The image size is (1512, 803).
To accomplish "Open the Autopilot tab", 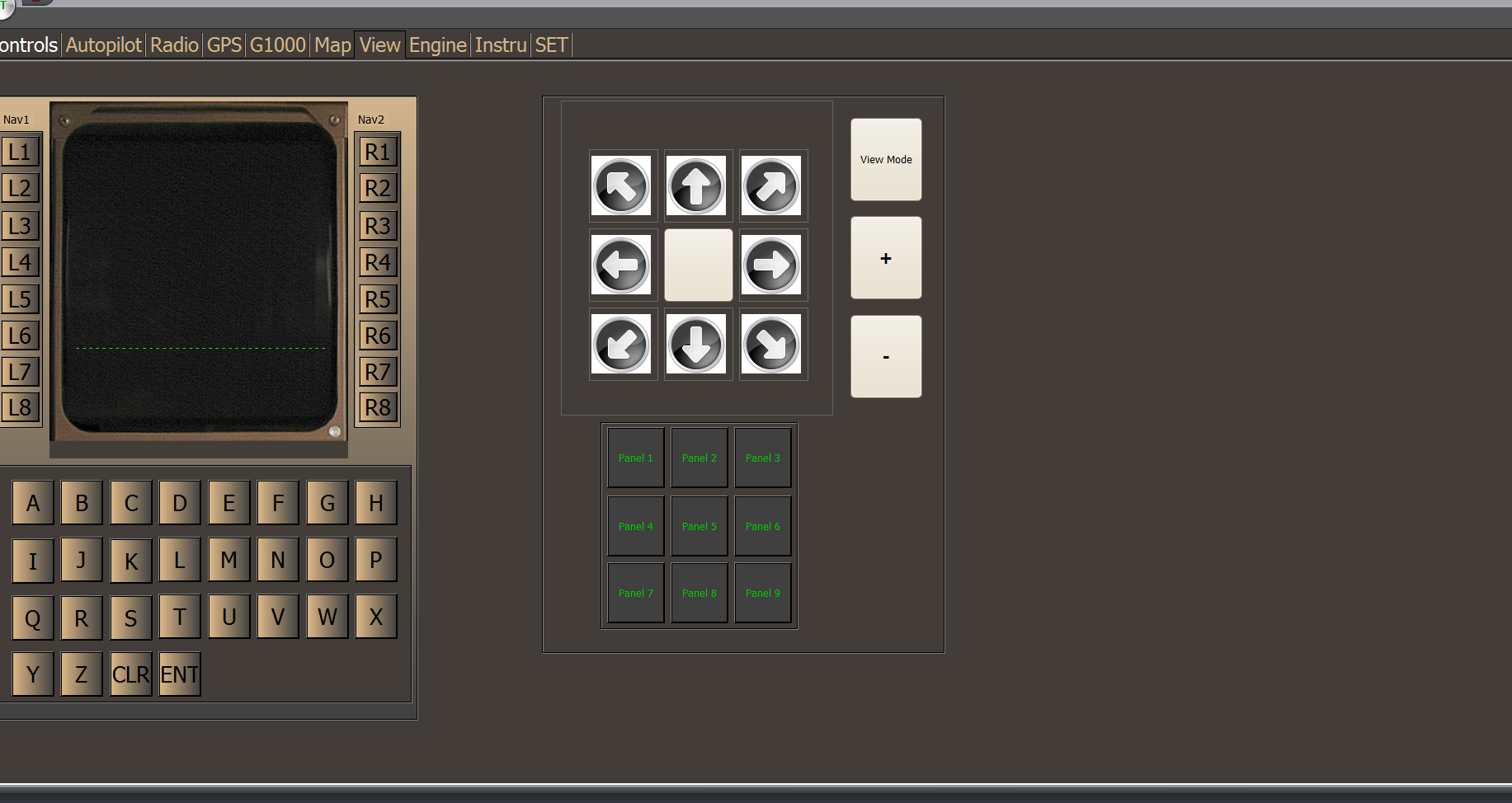I will pyautogui.click(x=103, y=45).
